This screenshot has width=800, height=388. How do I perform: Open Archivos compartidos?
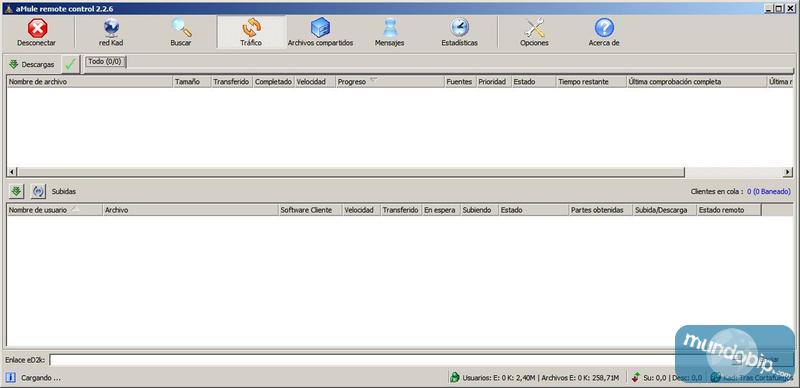320,33
